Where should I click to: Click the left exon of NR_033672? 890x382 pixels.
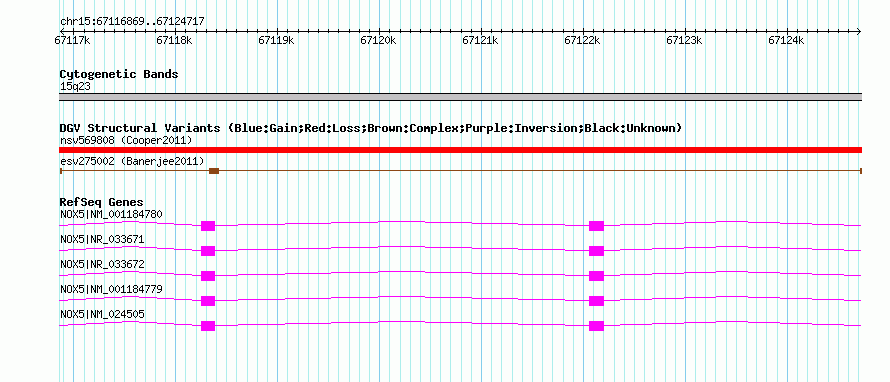(208, 276)
